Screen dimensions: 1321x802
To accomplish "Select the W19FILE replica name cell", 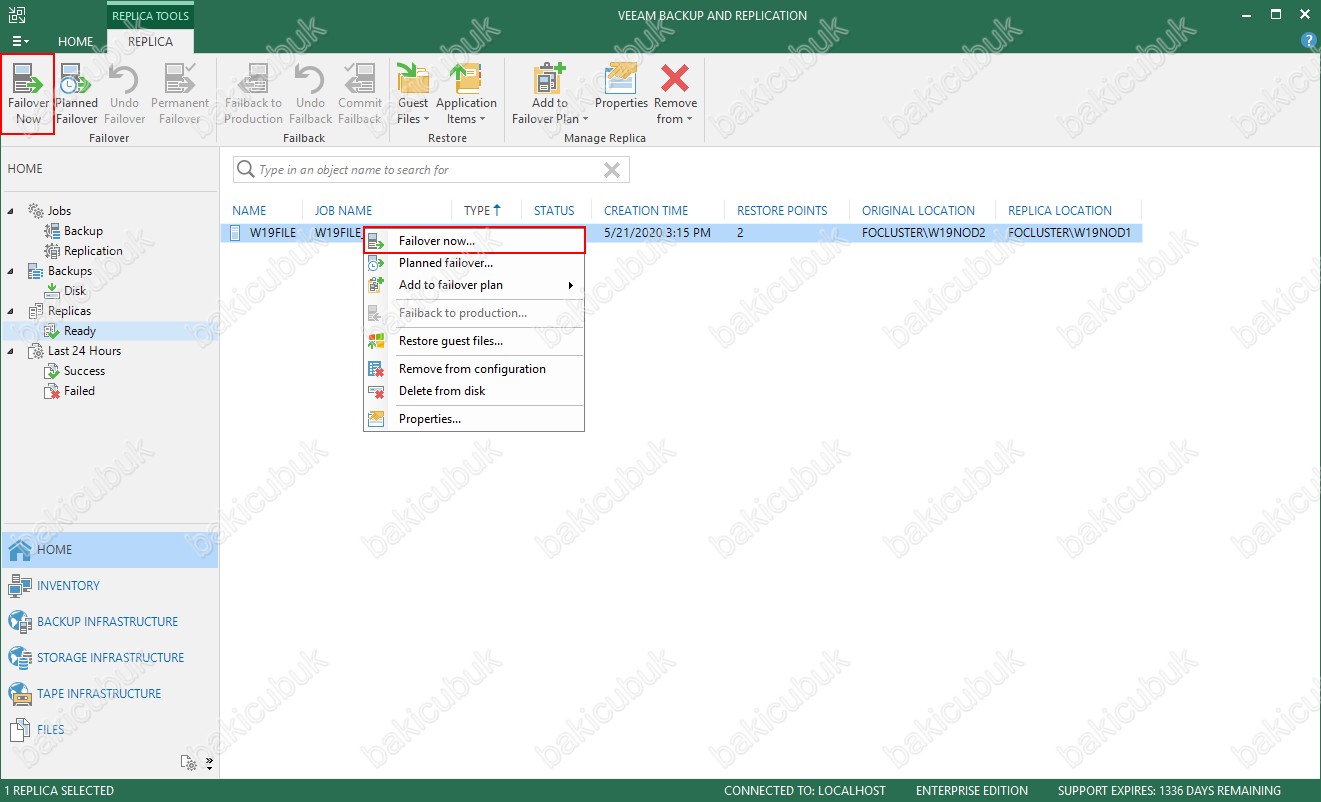I will pyautogui.click(x=272, y=233).
